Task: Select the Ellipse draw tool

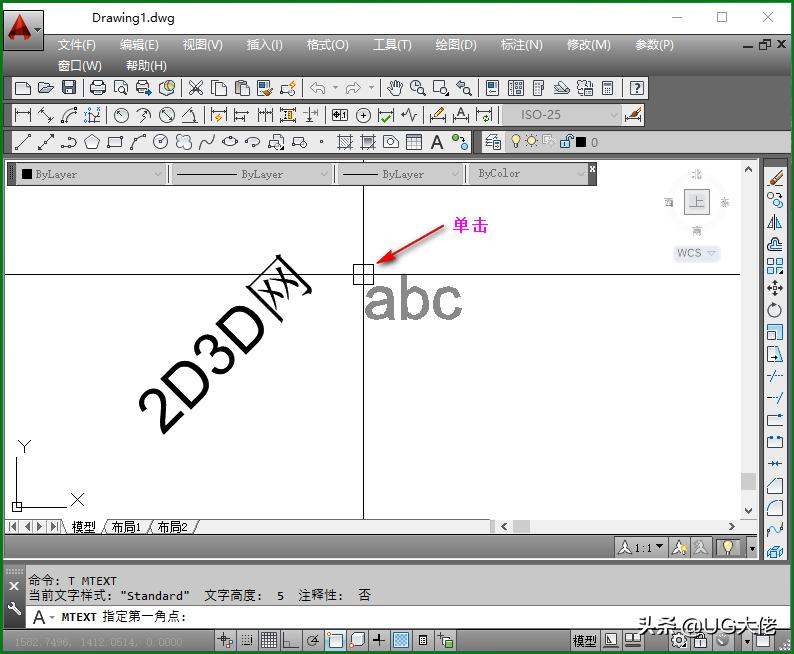Action: click(230, 142)
